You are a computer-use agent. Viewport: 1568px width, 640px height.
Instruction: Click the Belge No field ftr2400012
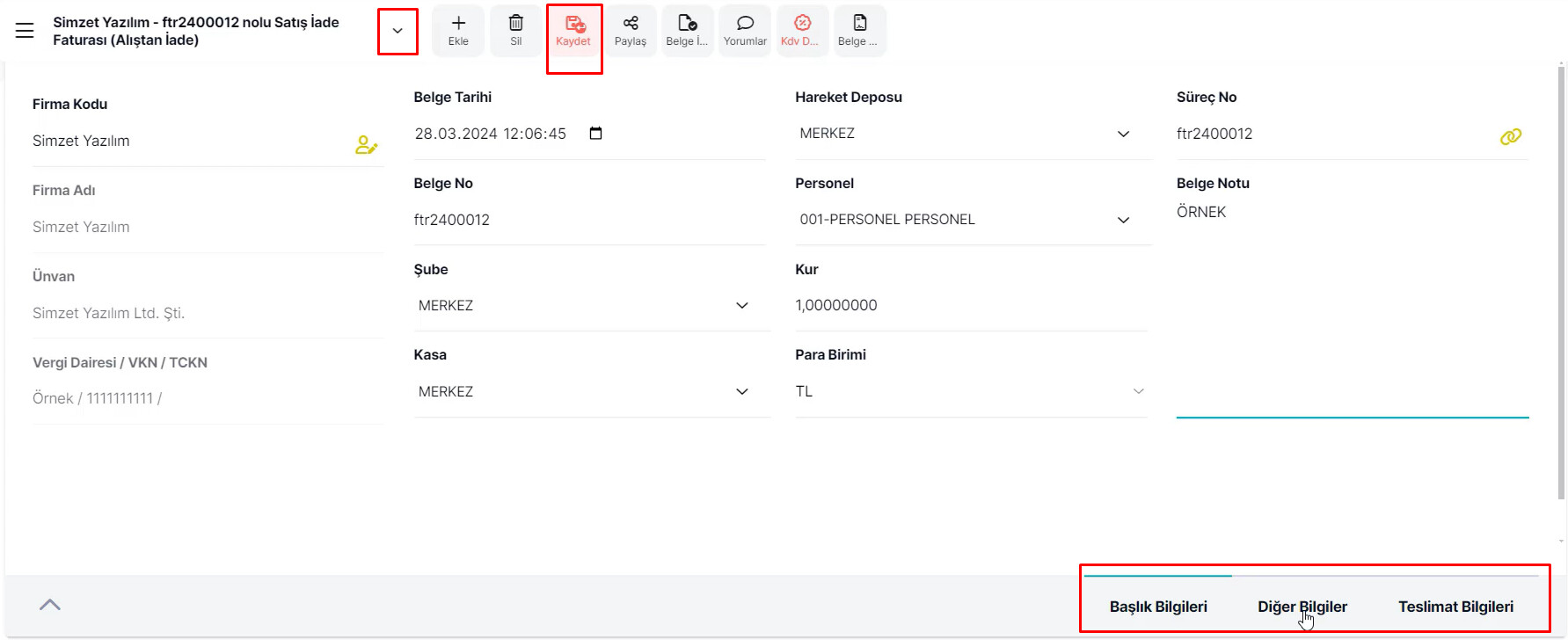point(589,220)
